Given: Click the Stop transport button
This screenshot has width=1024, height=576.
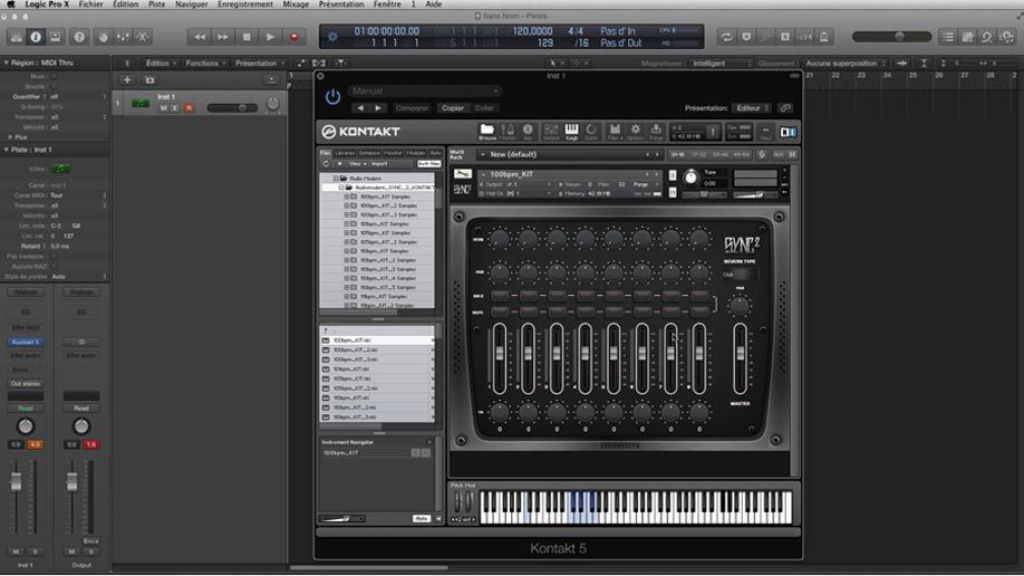Looking at the screenshot, I should [x=246, y=37].
